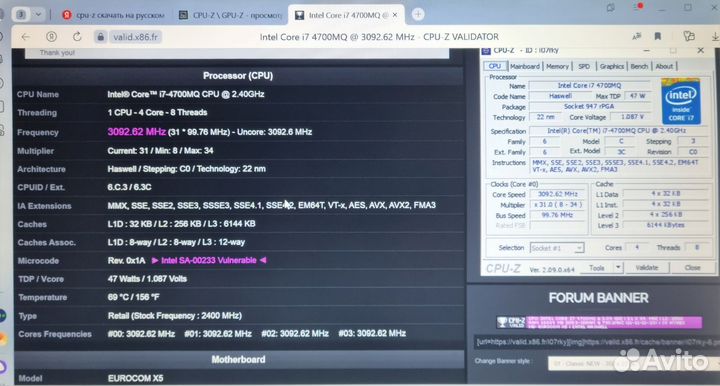Follow the Intel SA-00233 Vulnerable link
Image resolution: width=720 pixels, height=386 pixels.
[209, 261]
